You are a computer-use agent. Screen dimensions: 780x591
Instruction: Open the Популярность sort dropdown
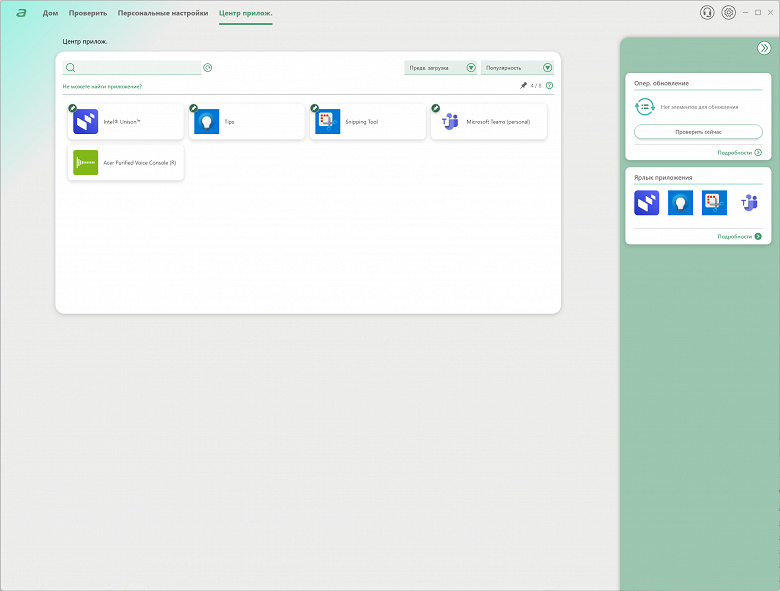click(517, 68)
